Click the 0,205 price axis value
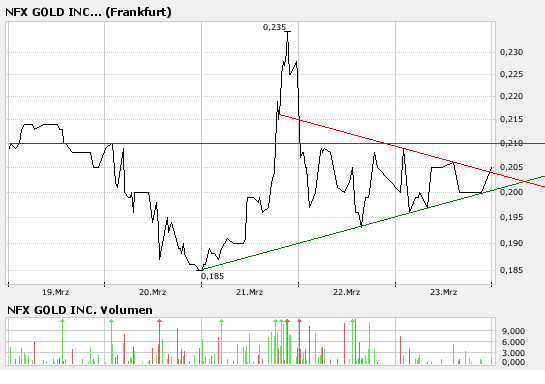This screenshot has height=384, width=545. point(511,167)
